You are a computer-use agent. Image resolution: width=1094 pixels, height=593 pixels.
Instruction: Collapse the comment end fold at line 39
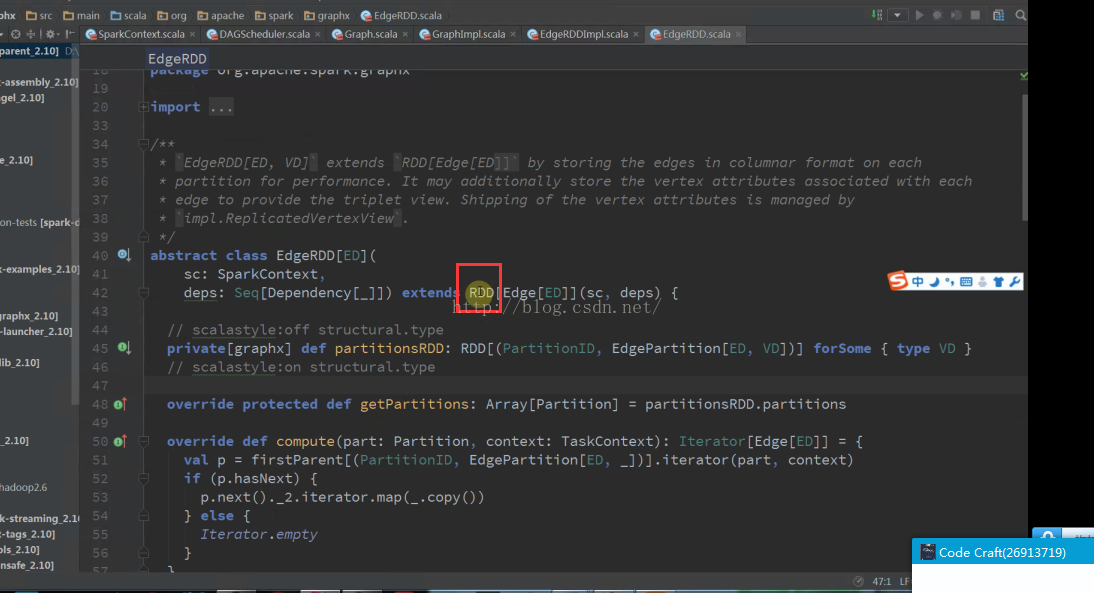143,237
